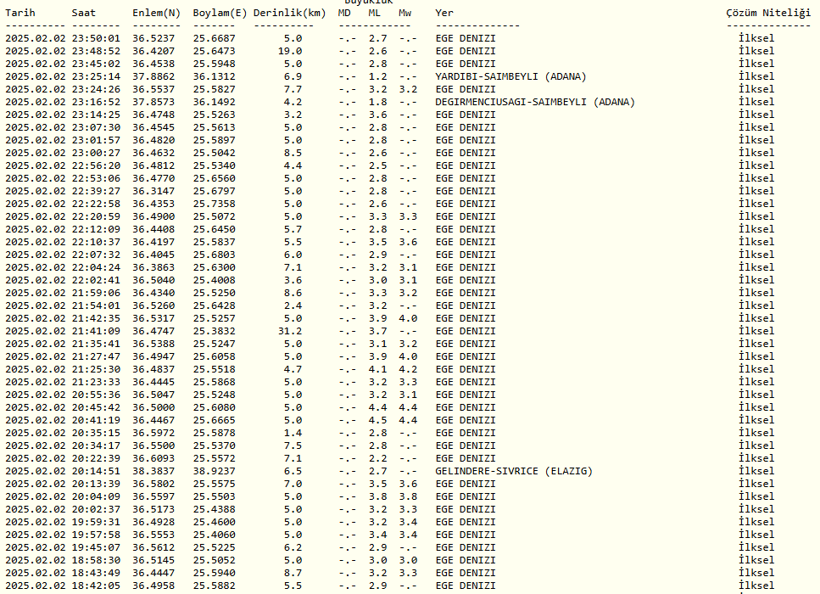
Task: Click the Çözüm Niteliği column header
Action: (768, 12)
